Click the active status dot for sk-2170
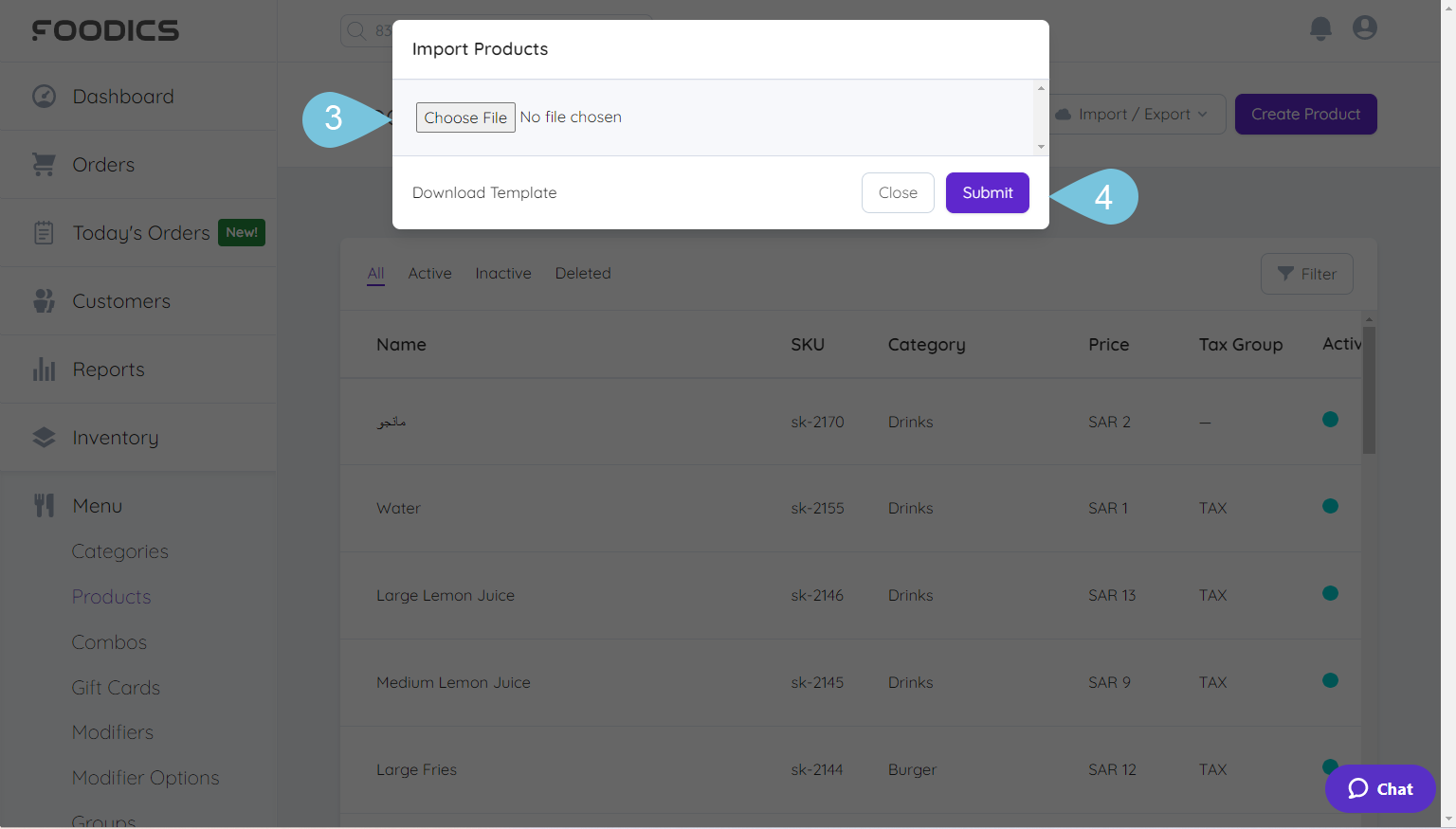The width and height of the screenshot is (1456, 829). click(1330, 419)
